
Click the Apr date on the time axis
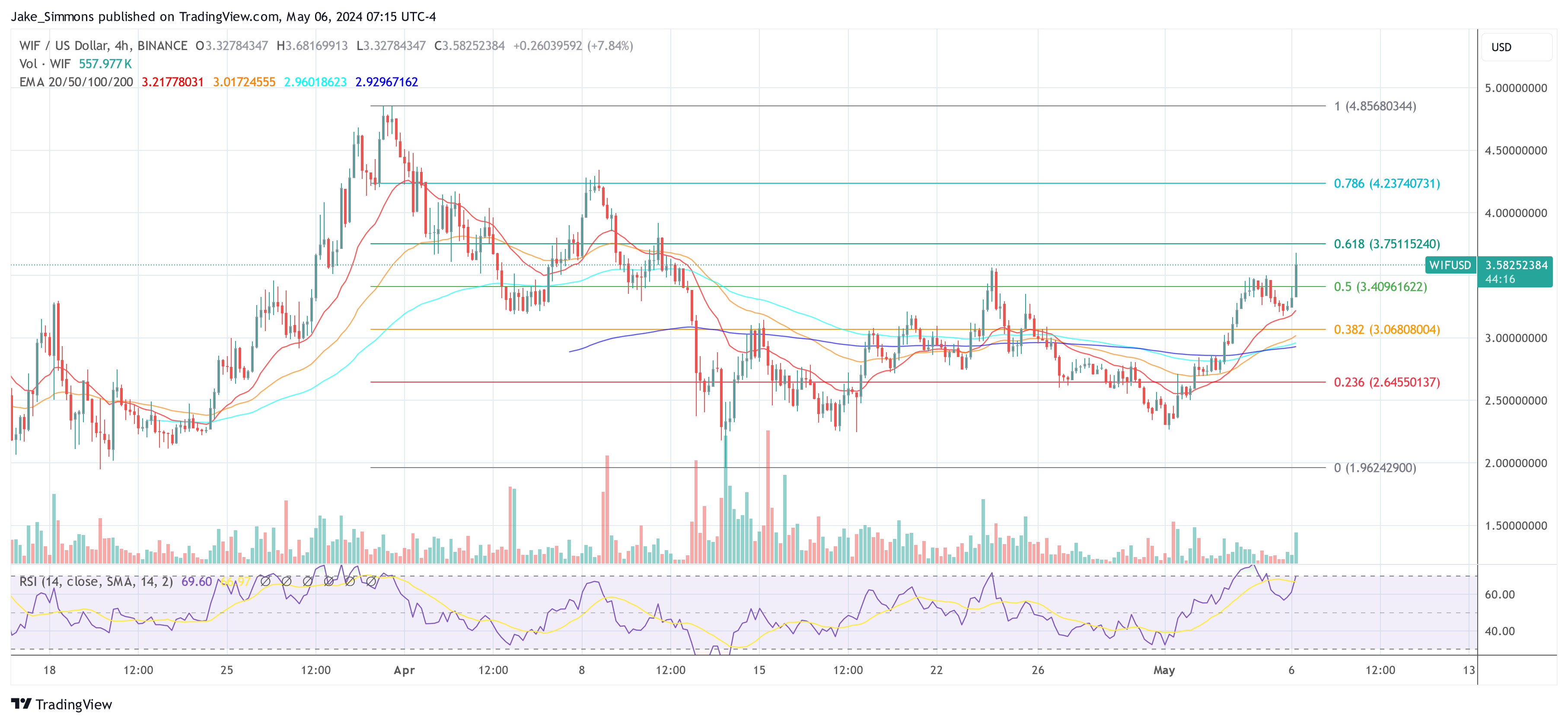pyautogui.click(x=404, y=670)
